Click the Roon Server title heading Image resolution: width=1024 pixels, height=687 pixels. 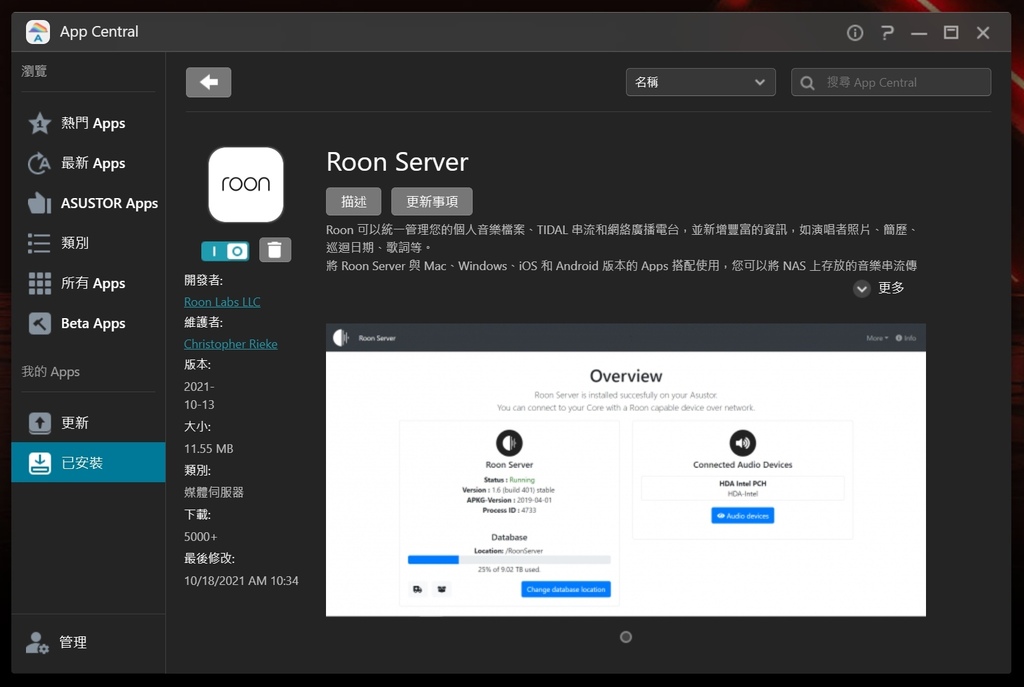[397, 162]
